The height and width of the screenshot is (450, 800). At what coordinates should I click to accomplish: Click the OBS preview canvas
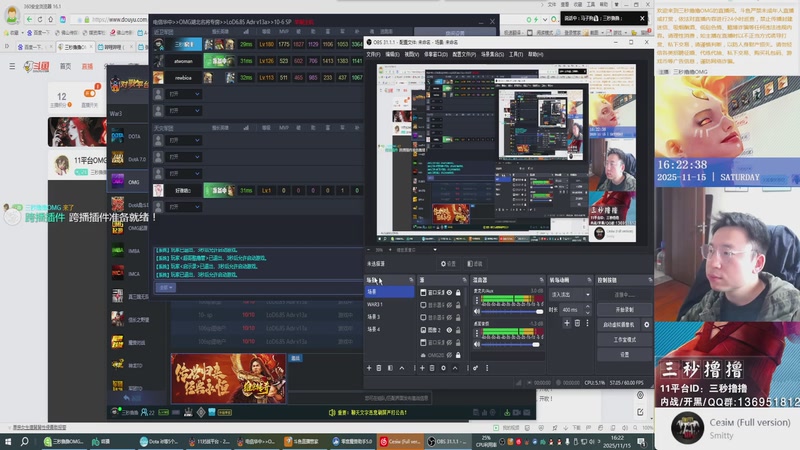[506, 153]
